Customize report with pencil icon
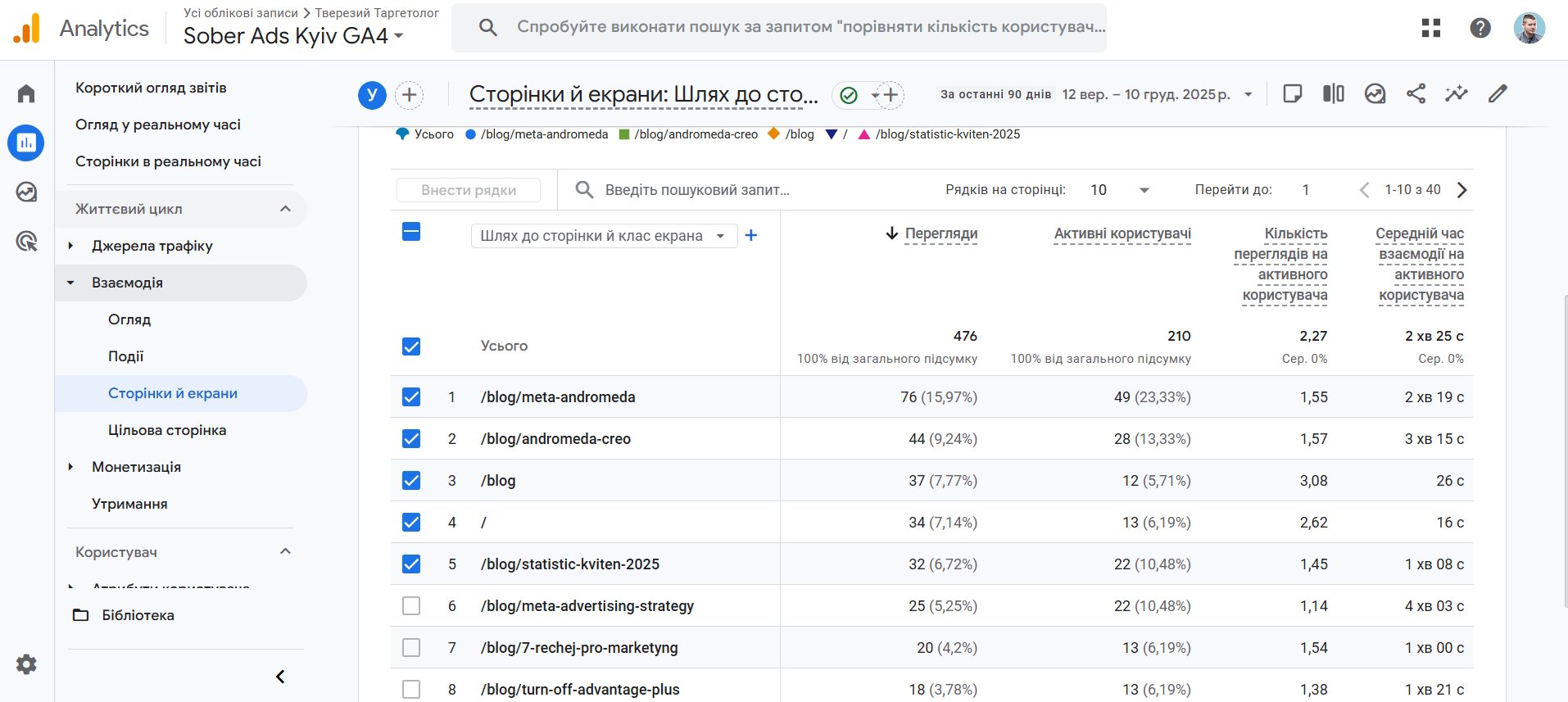The height and width of the screenshot is (702, 1568). coord(1498,93)
